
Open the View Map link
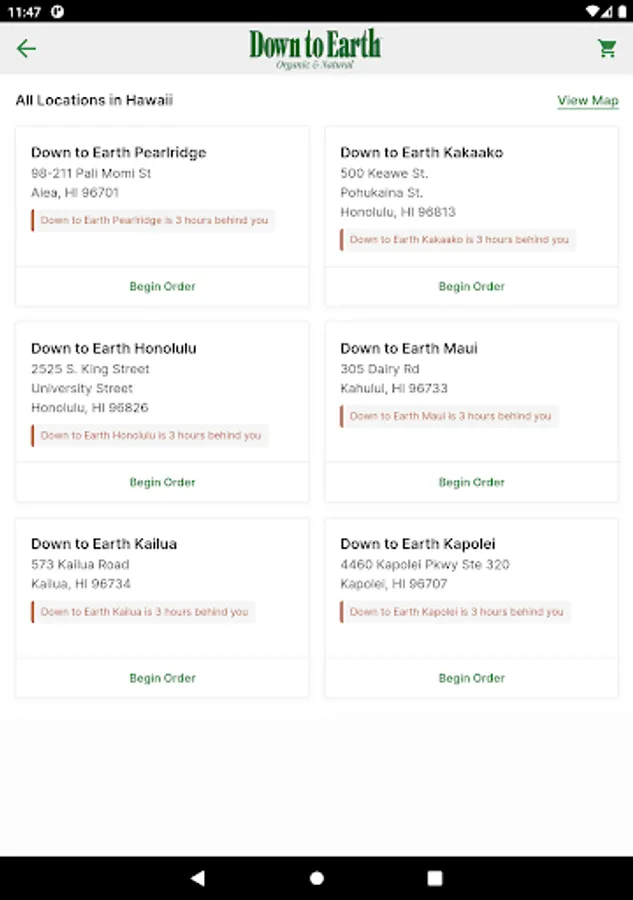pos(588,101)
